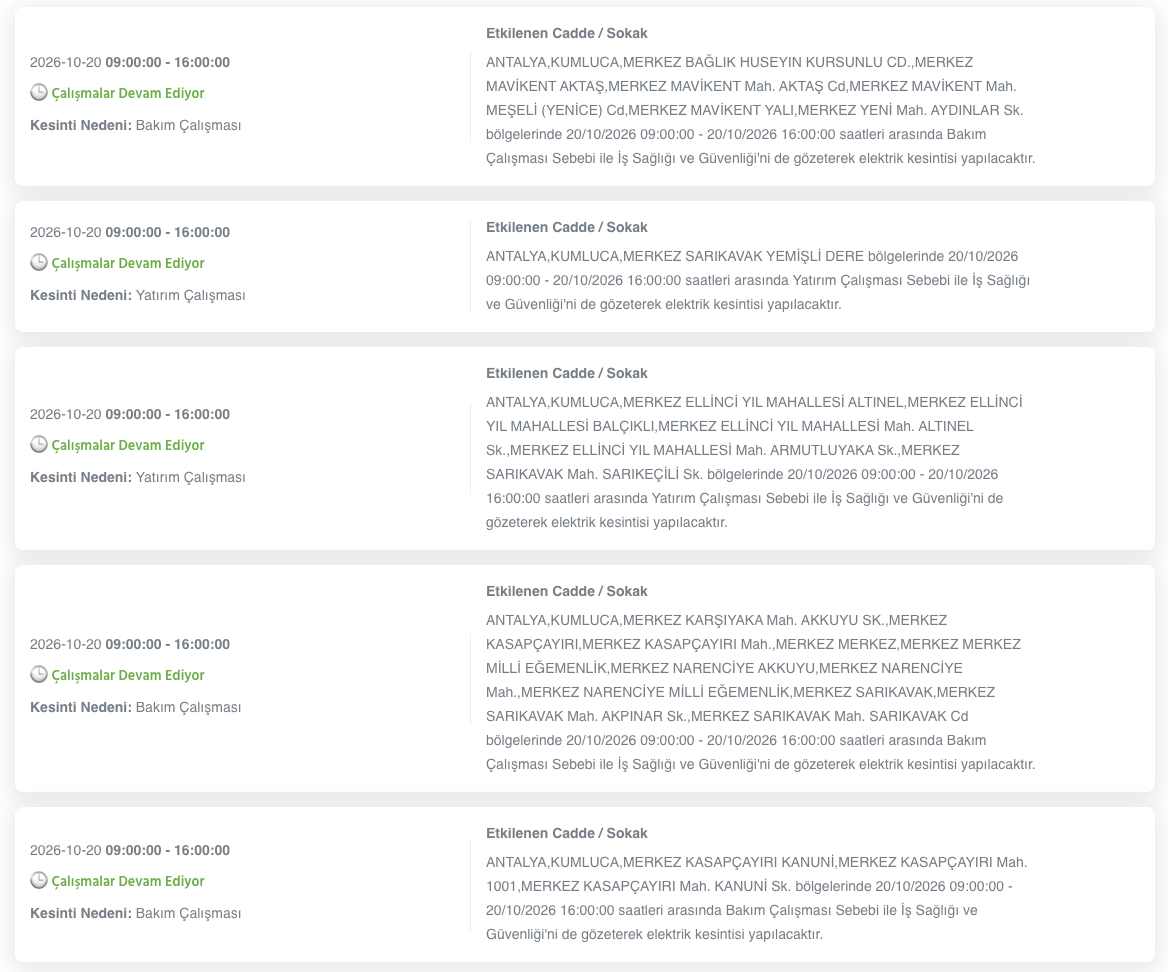Image resolution: width=1168 pixels, height=972 pixels.
Task: Click Kesinti Nedeni: Yatırım Çalışması in second card
Action: coord(137,296)
